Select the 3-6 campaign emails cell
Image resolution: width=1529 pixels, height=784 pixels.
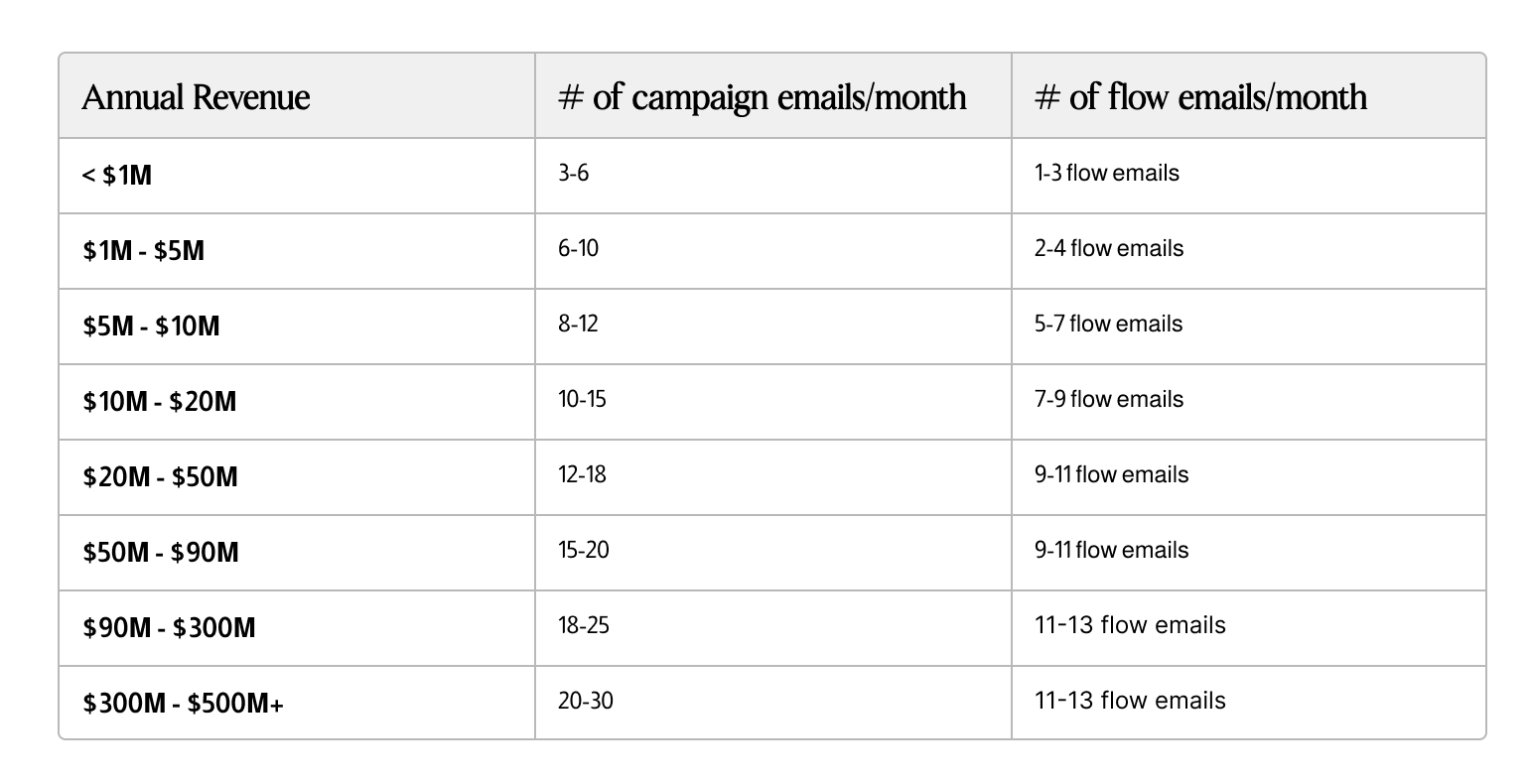(573, 173)
